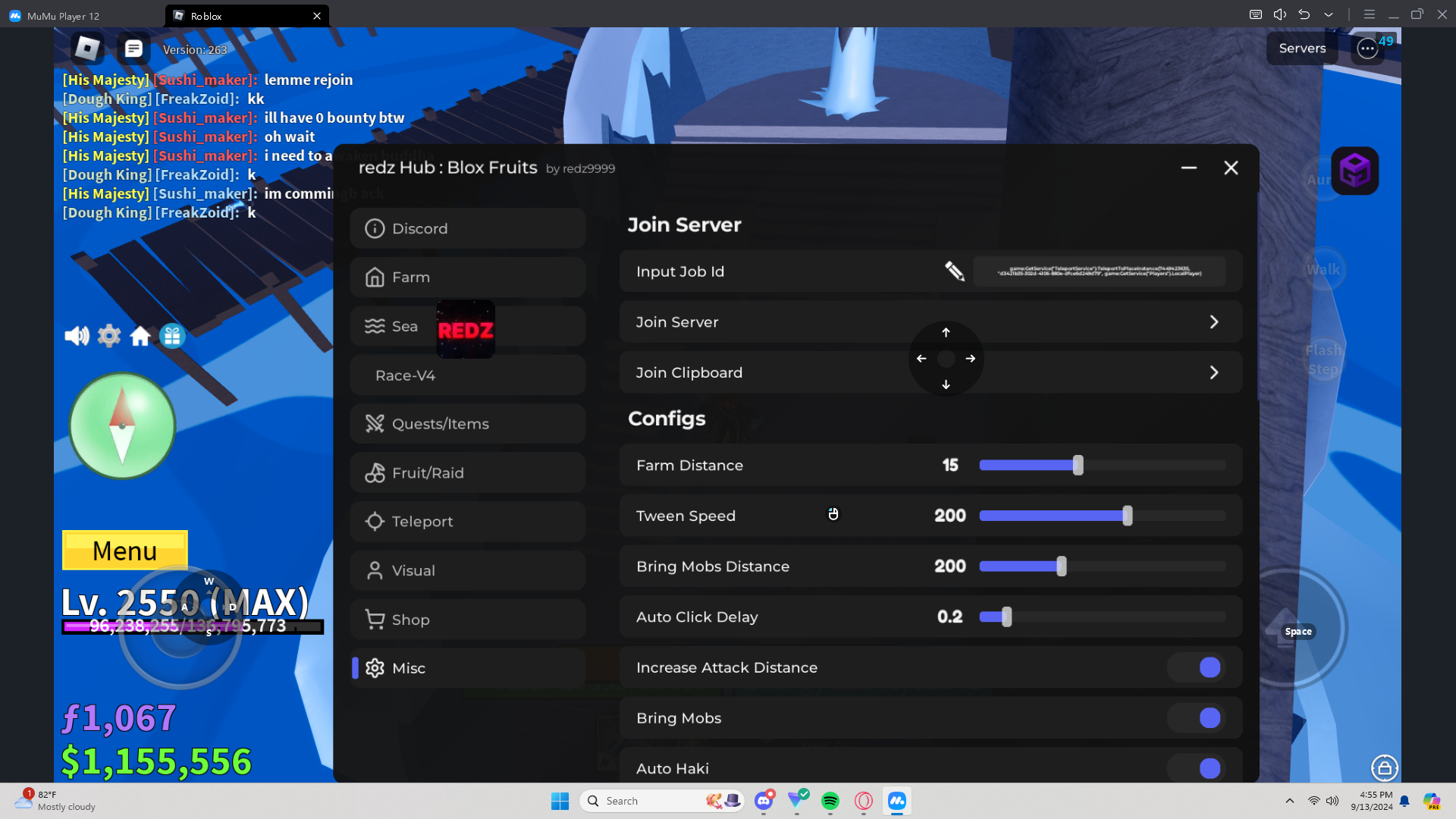Open MuMu Player from the taskbar
This screenshot has height=819, width=1456.
click(x=897, y=801)
